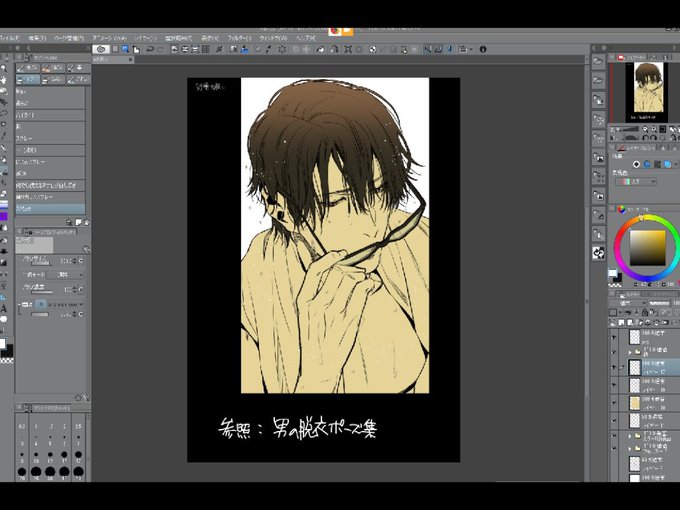This screenshot has width=680, height=510.
Task: Open the ウィンドウ (Window) menu
Action: 273,39
